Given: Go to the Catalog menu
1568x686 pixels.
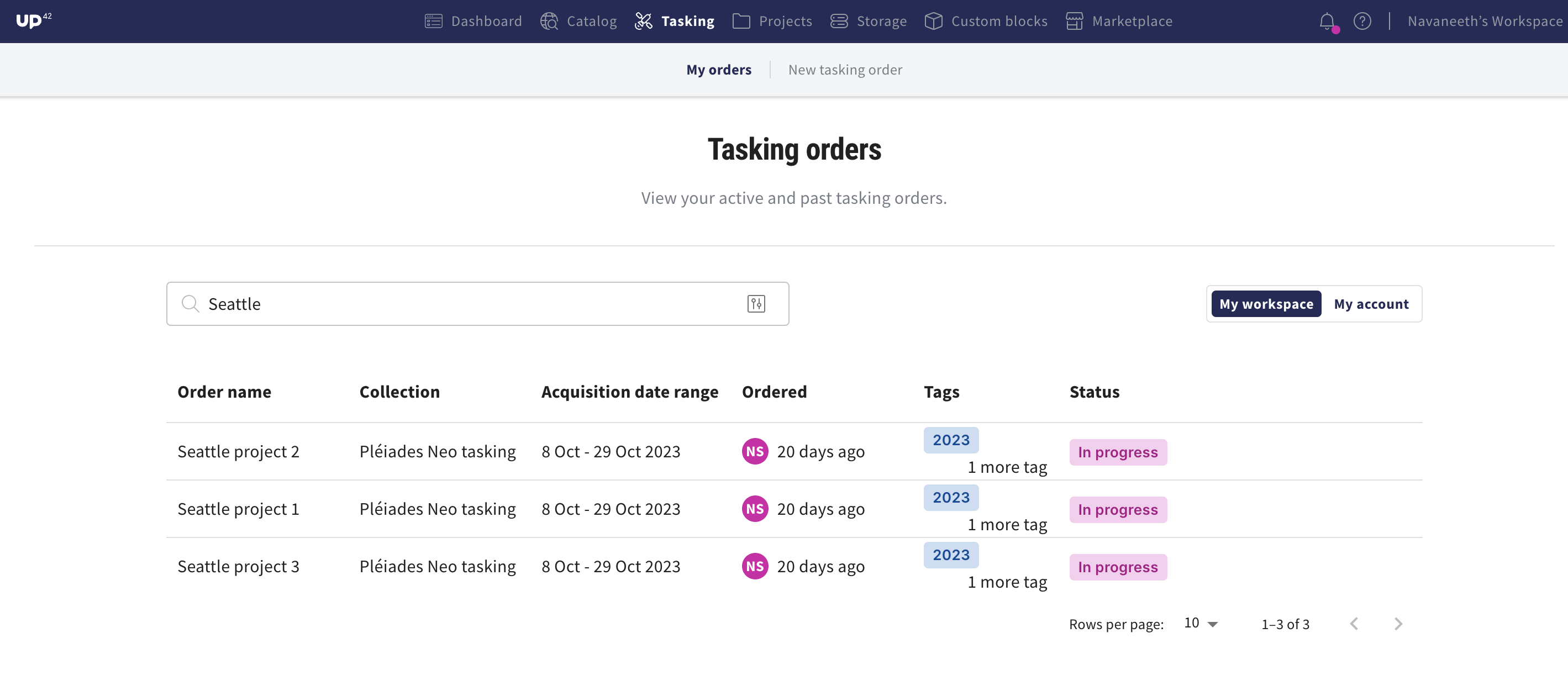Looking at the screenshot, I should [x=579, y=22].
